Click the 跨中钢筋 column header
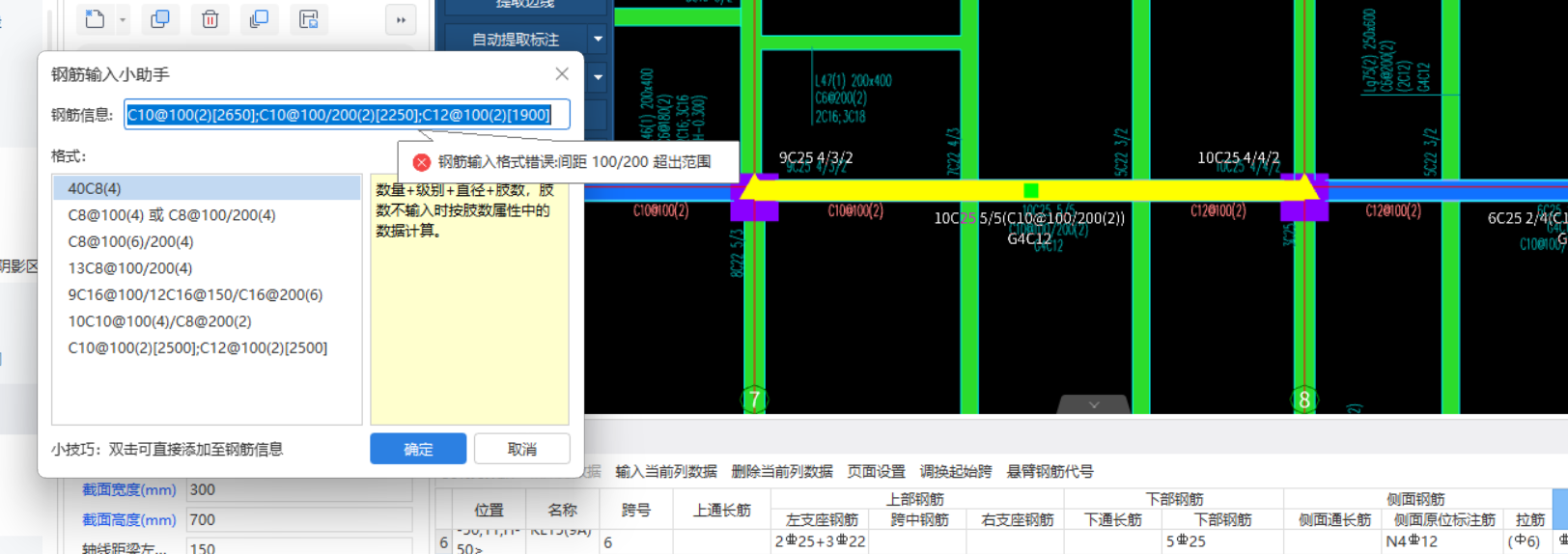Viewport: 1568px width, 554px height. [918, 520]
